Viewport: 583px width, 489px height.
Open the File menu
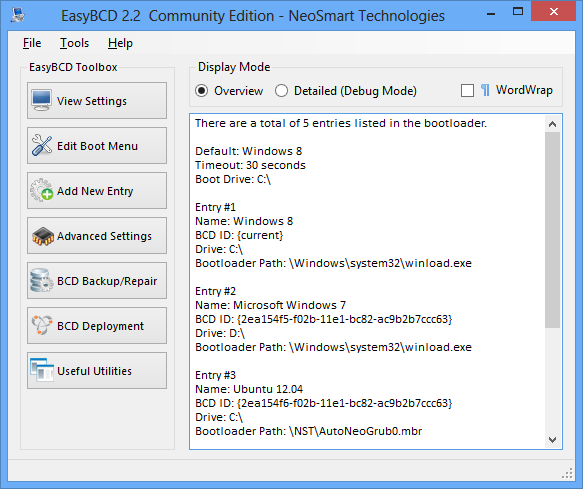pyautogui.click(x=32, y=43)
